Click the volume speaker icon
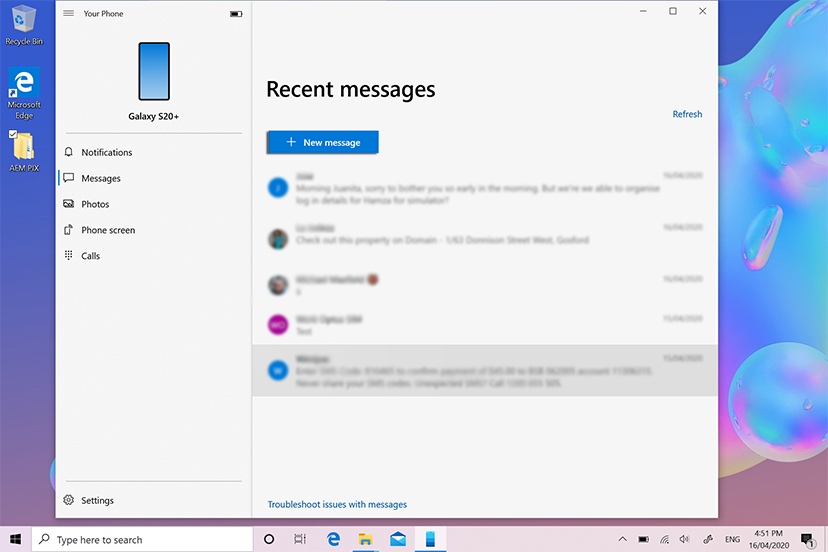Screen dimensions: 828x552 pyautogui.click(x=684, y=539)
